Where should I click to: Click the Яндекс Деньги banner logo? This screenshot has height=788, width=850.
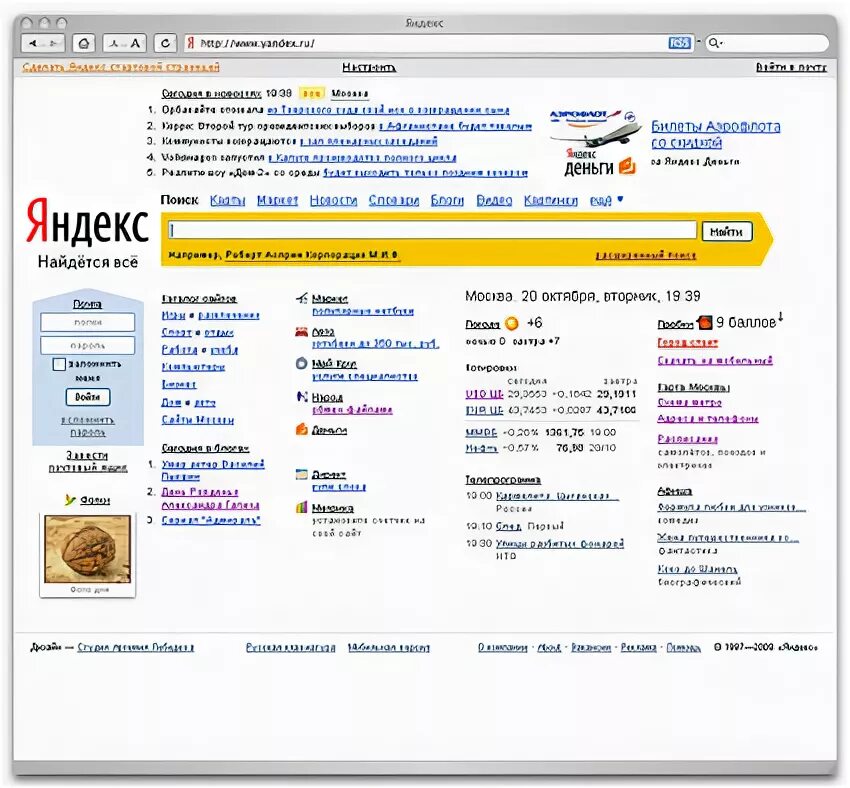point(599,162)
